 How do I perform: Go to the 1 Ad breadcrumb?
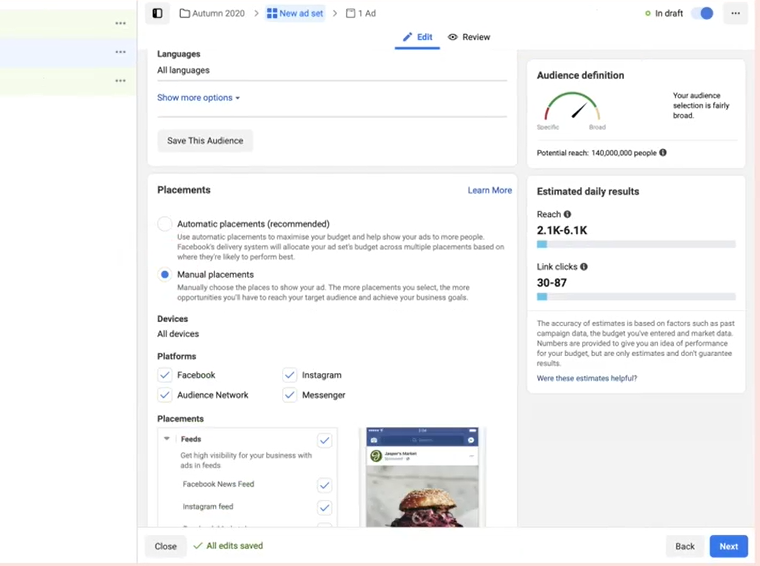coord(361,13)
